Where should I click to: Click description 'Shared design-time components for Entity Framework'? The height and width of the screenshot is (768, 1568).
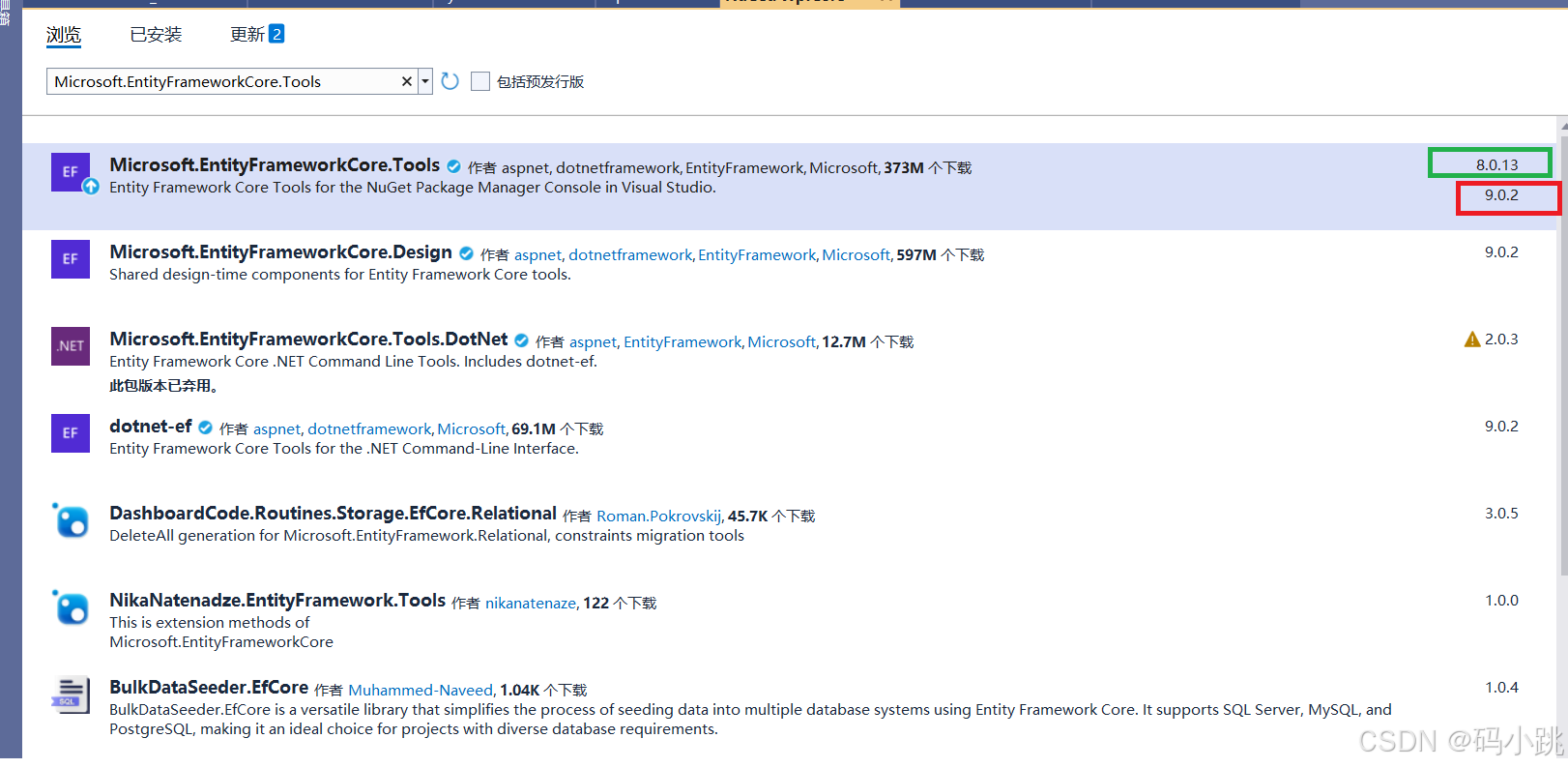tap(340, 275)
